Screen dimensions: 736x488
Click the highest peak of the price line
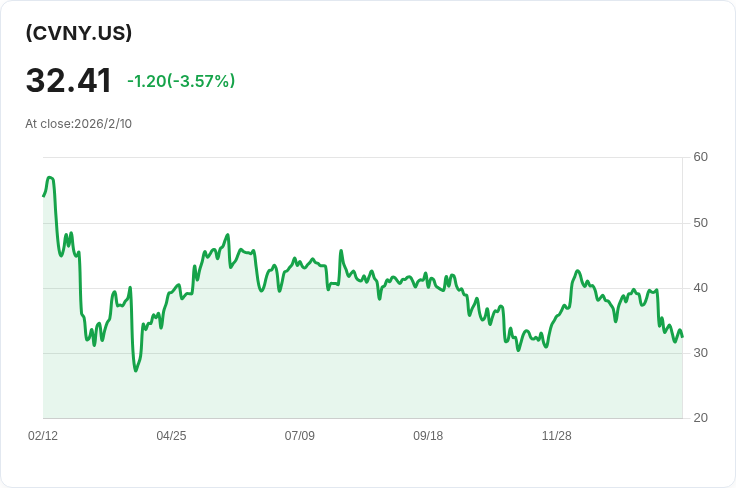49,177
